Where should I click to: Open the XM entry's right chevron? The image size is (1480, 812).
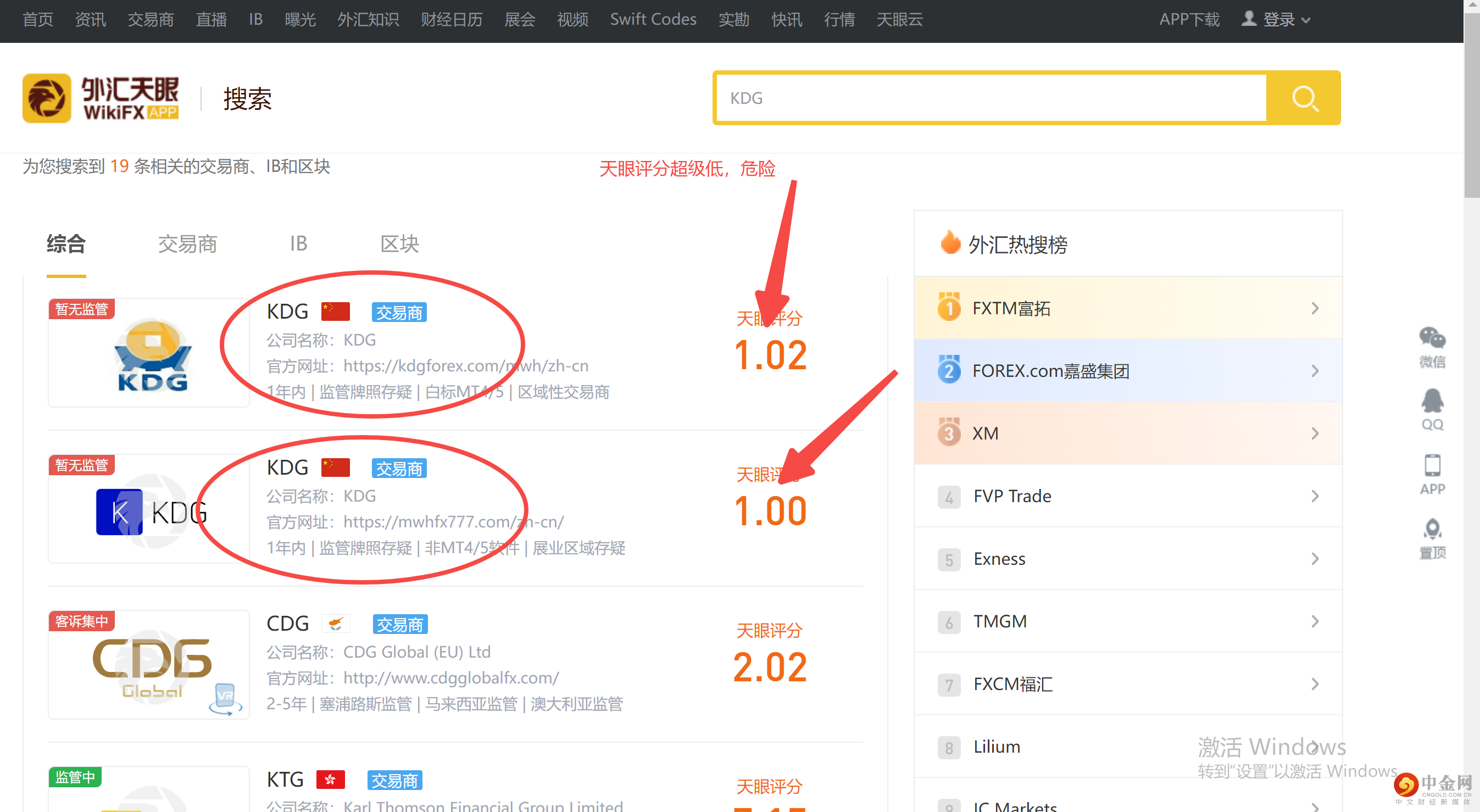(x=1315, y=433)
